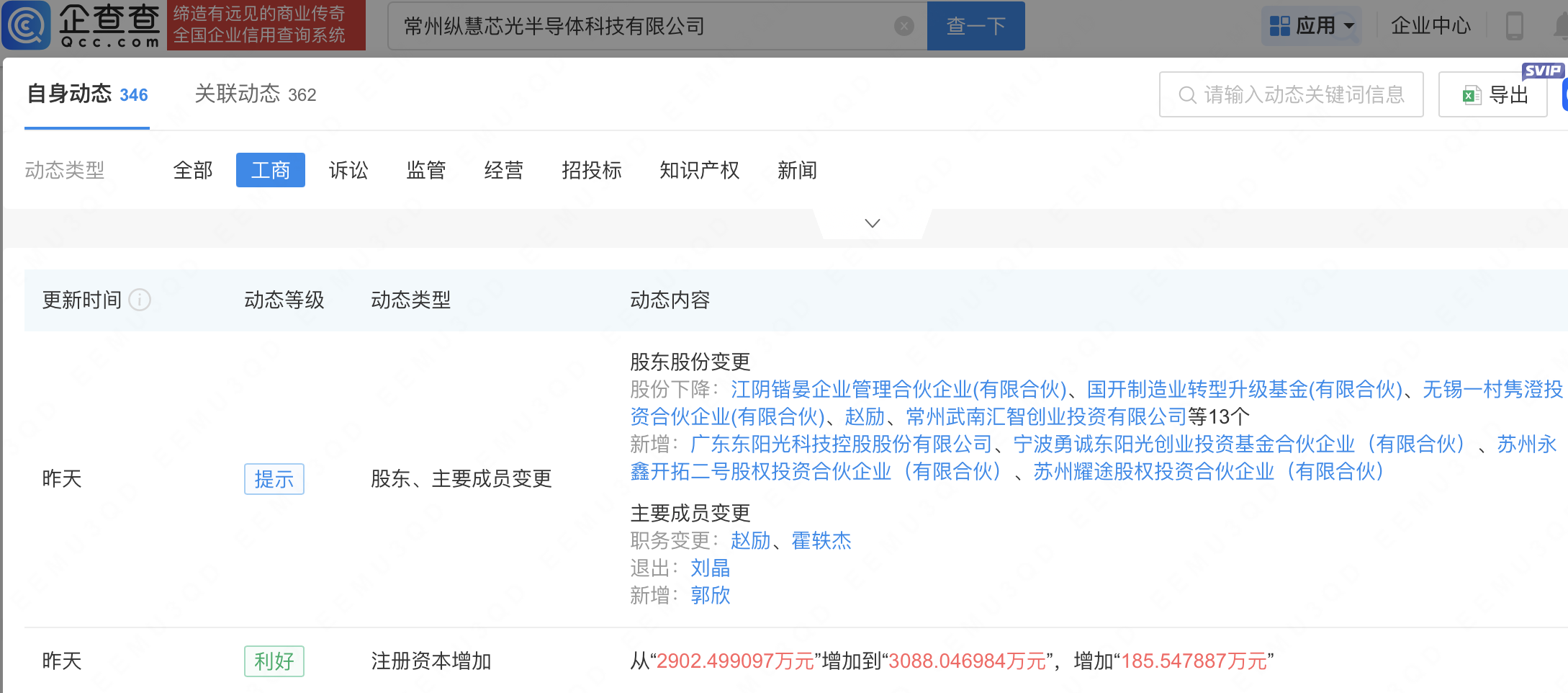Click the search magnifier icon in keyword box
This screenshot has width=1568, height=693.
pos(1186,95)
